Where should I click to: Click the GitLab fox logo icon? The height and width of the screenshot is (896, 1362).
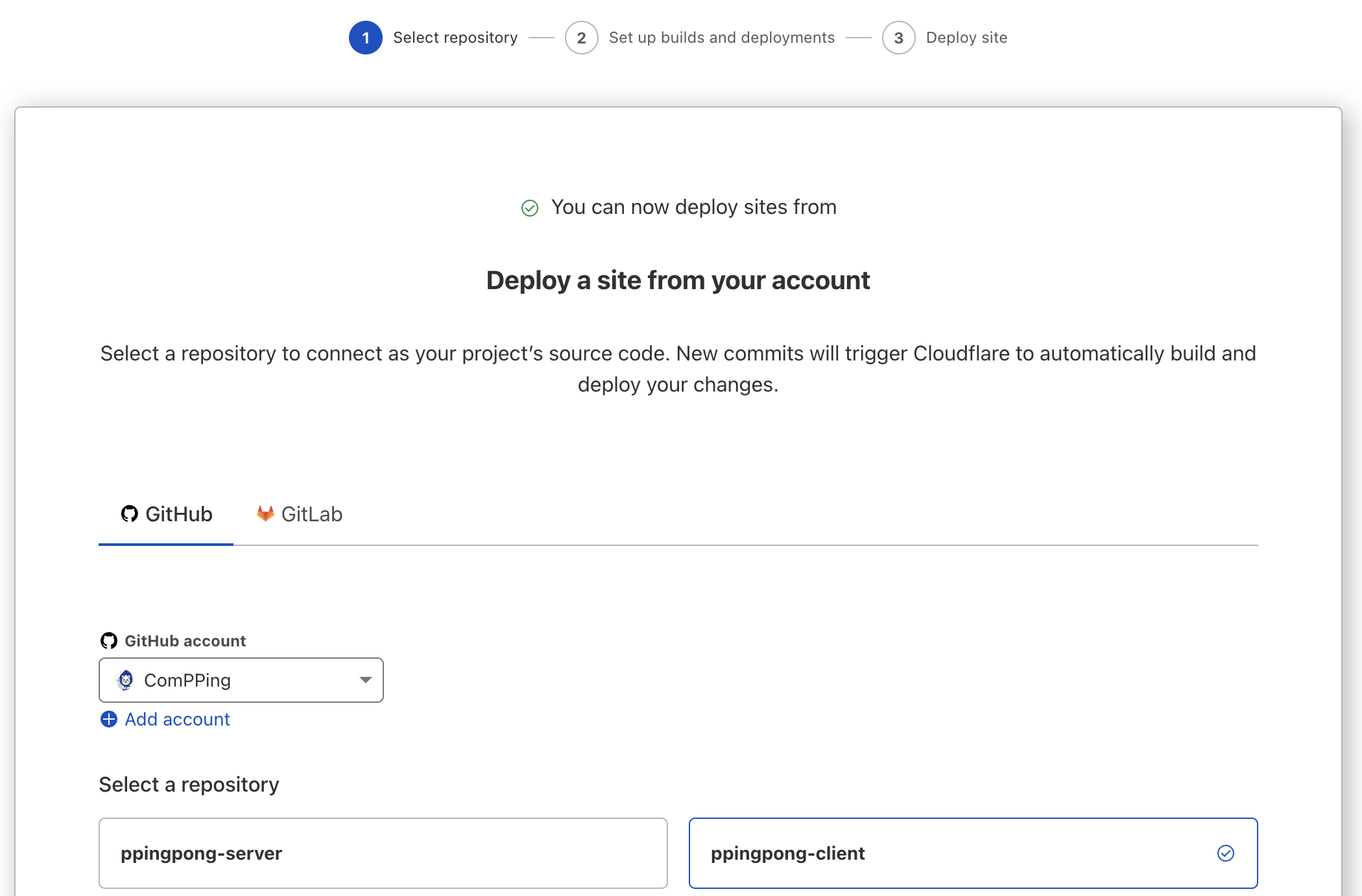coord(265,514)
